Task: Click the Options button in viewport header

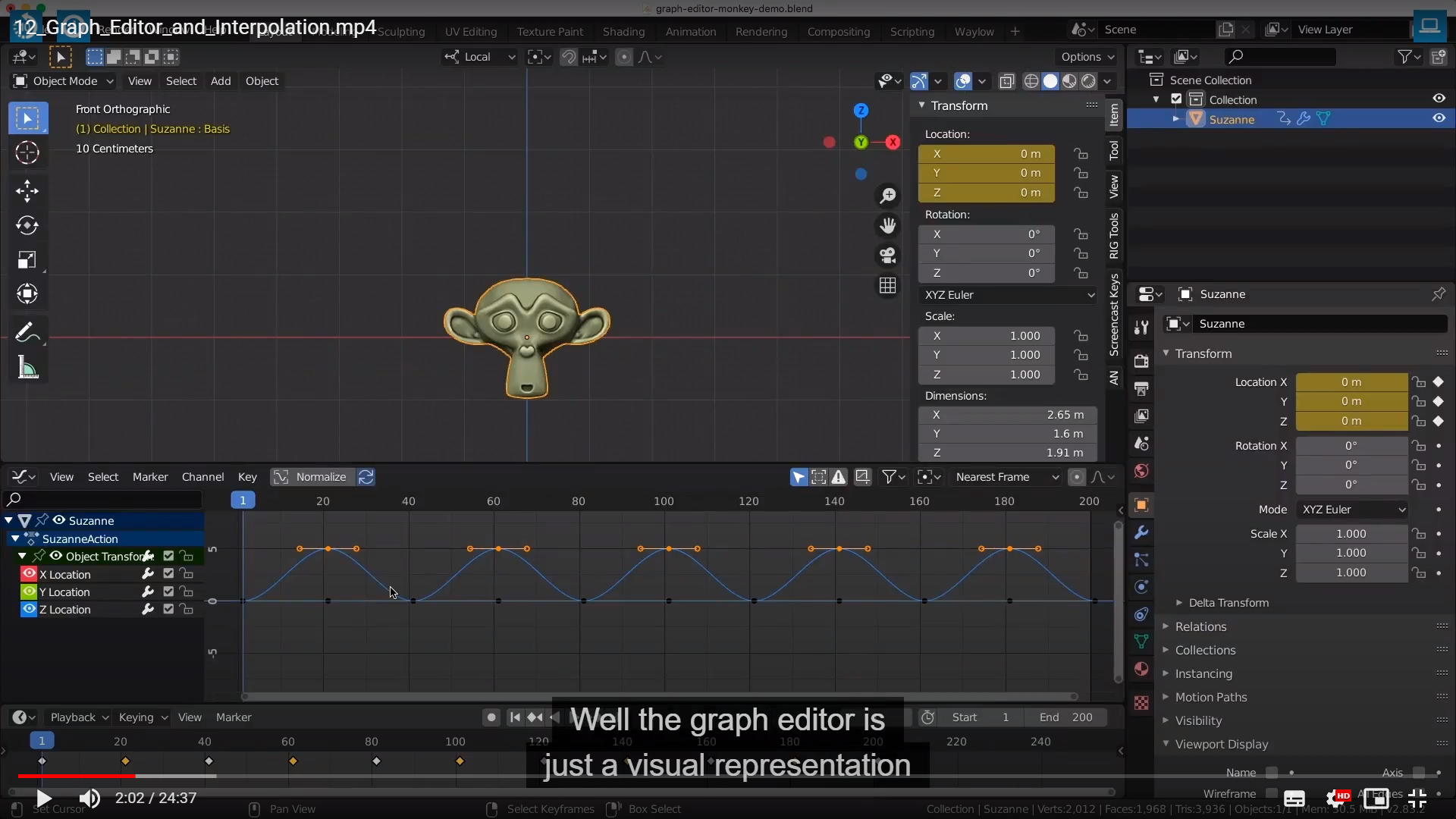Action: pos(1087,57)
